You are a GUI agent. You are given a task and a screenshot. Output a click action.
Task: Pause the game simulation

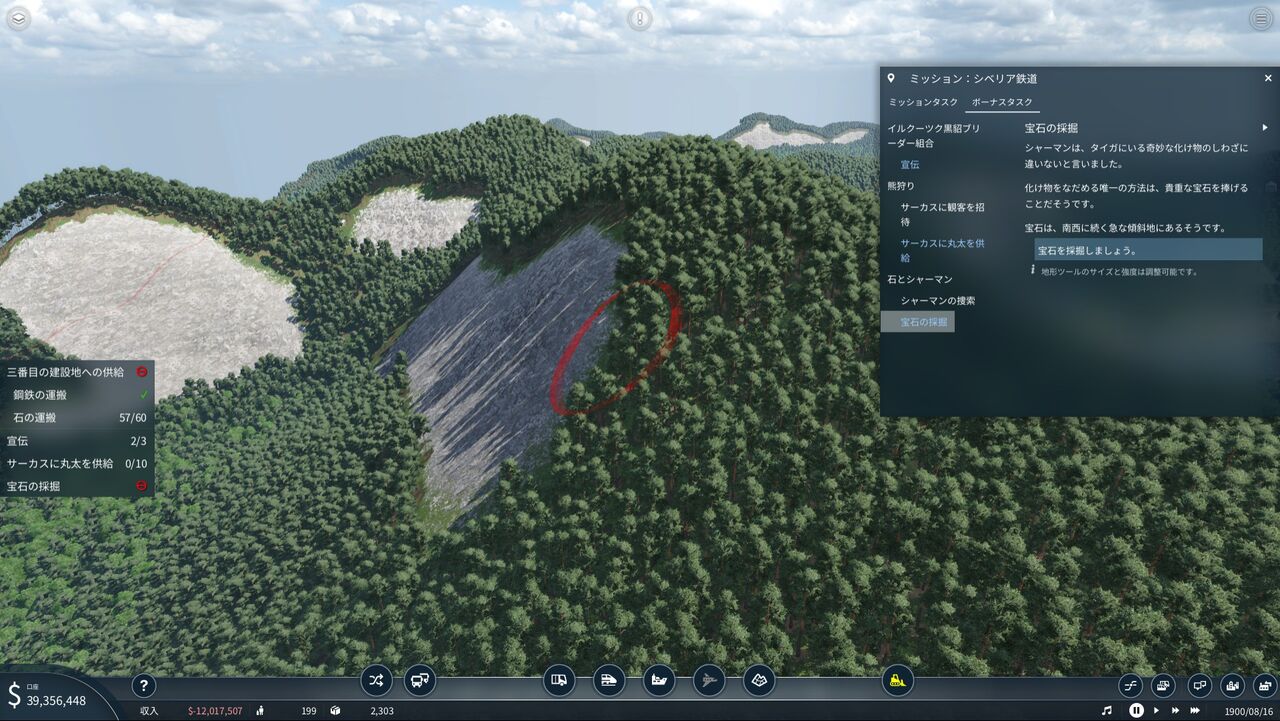coord(1136,711)
